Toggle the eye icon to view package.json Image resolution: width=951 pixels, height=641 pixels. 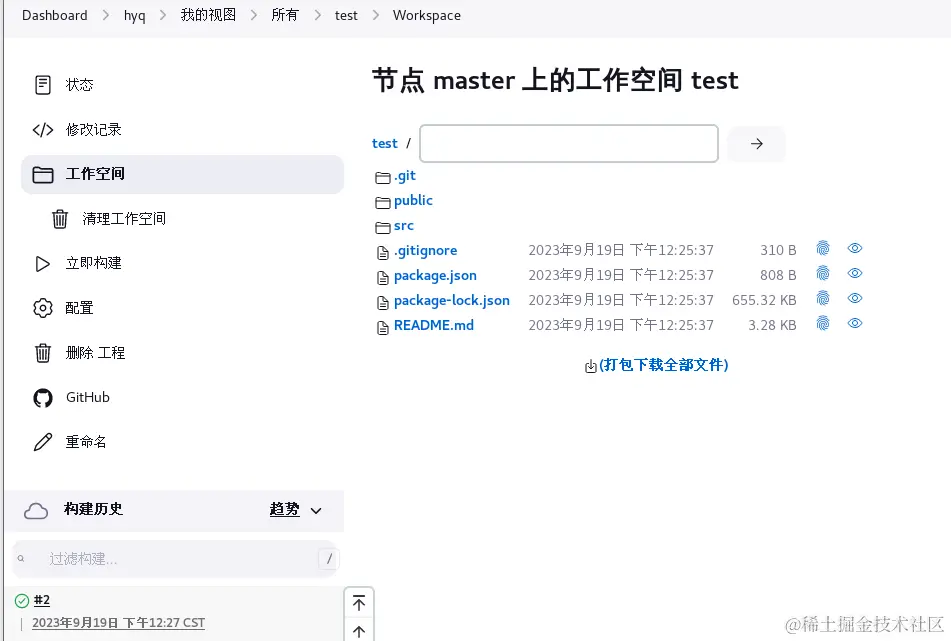[x=854, y=274]
